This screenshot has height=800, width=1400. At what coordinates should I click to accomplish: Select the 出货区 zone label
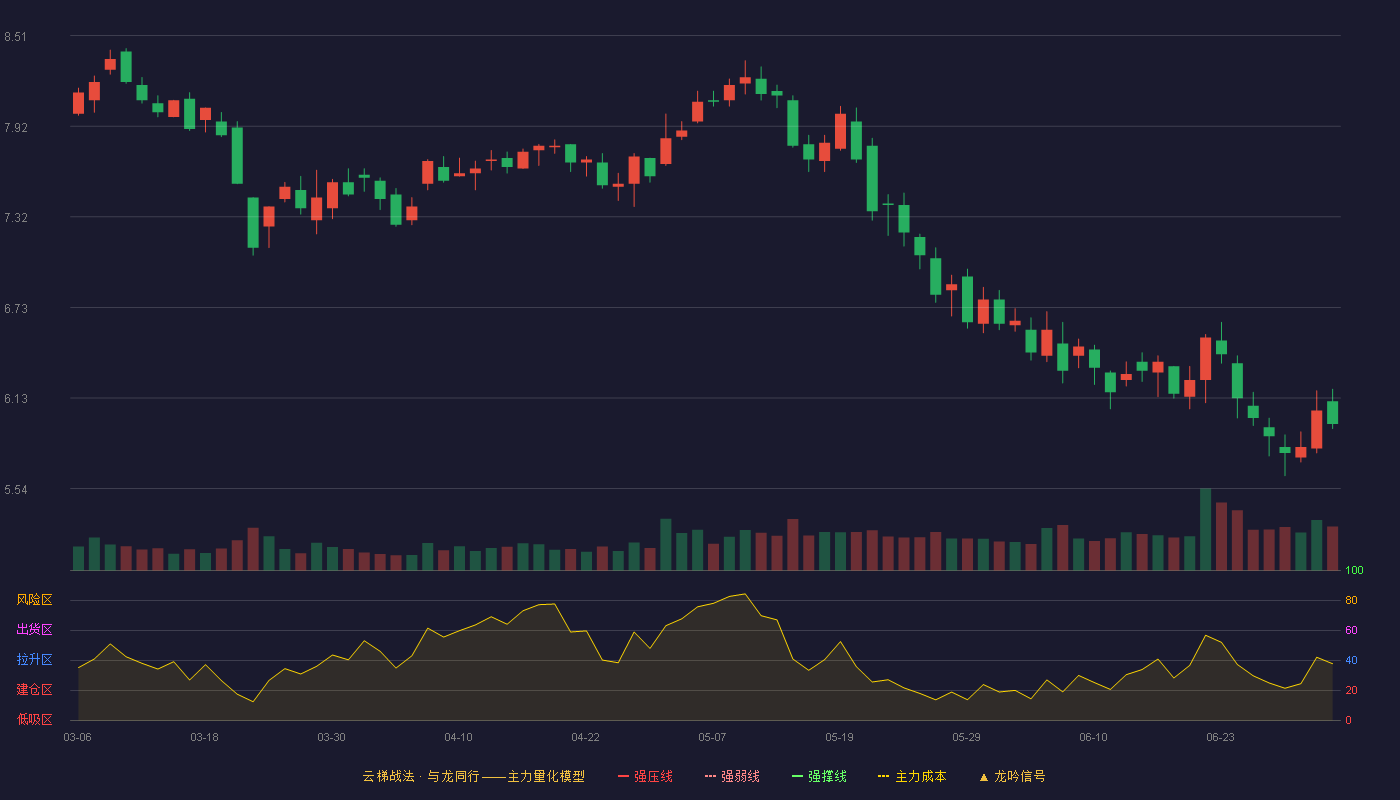click(x=35, y=630)
